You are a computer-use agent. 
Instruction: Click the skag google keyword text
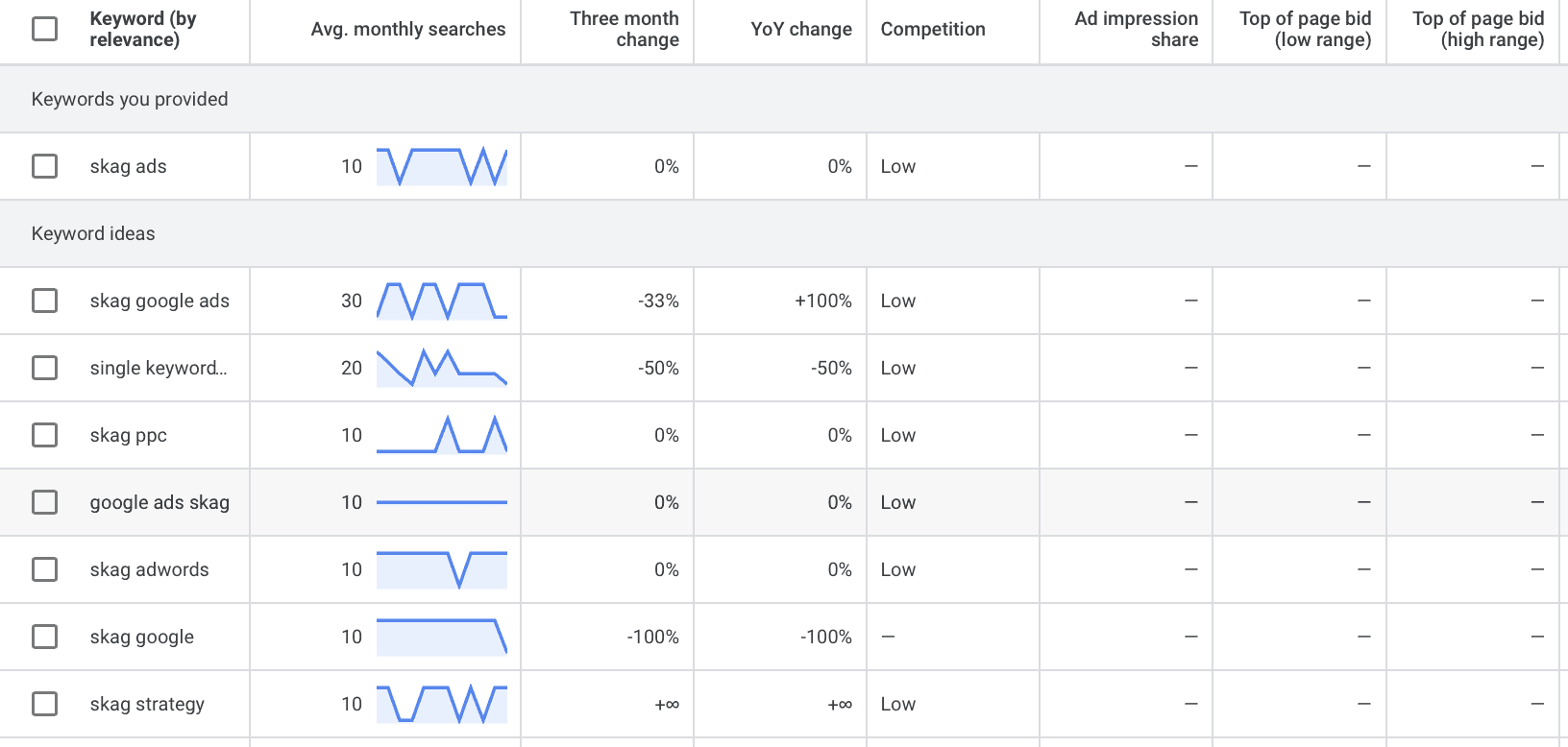point(141,637)
